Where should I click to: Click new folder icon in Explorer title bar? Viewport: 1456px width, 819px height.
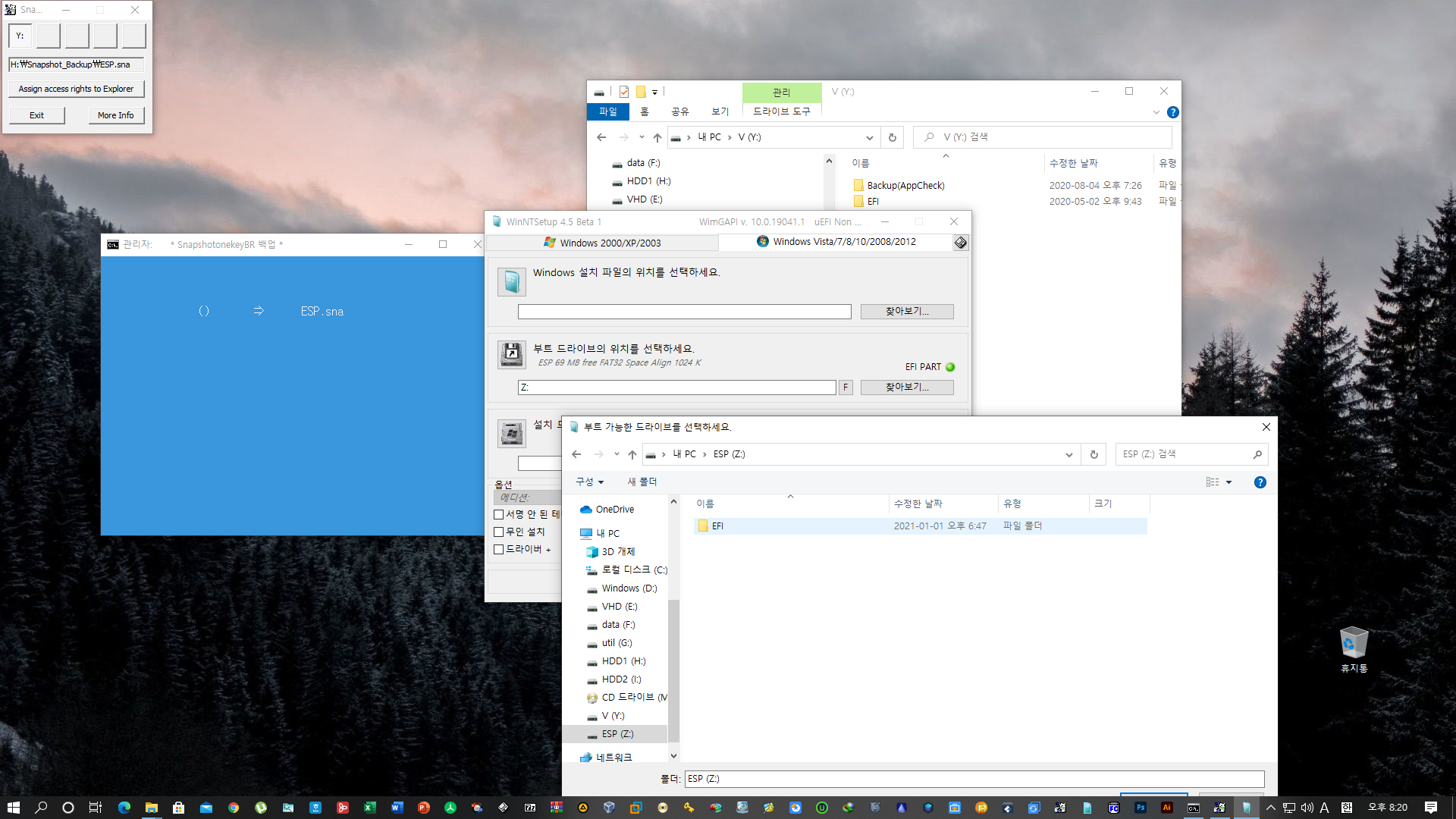click(640, 92)
